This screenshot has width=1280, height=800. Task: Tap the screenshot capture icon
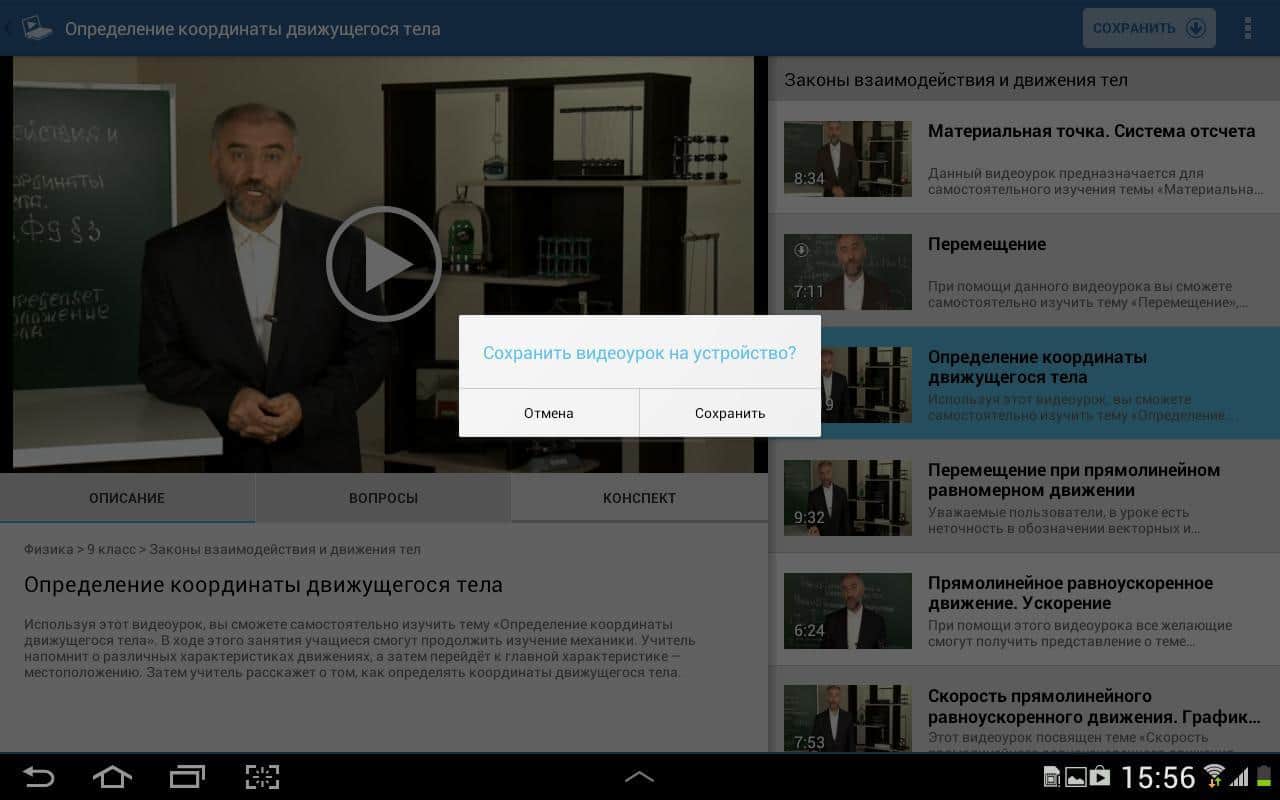pos(262,777)
